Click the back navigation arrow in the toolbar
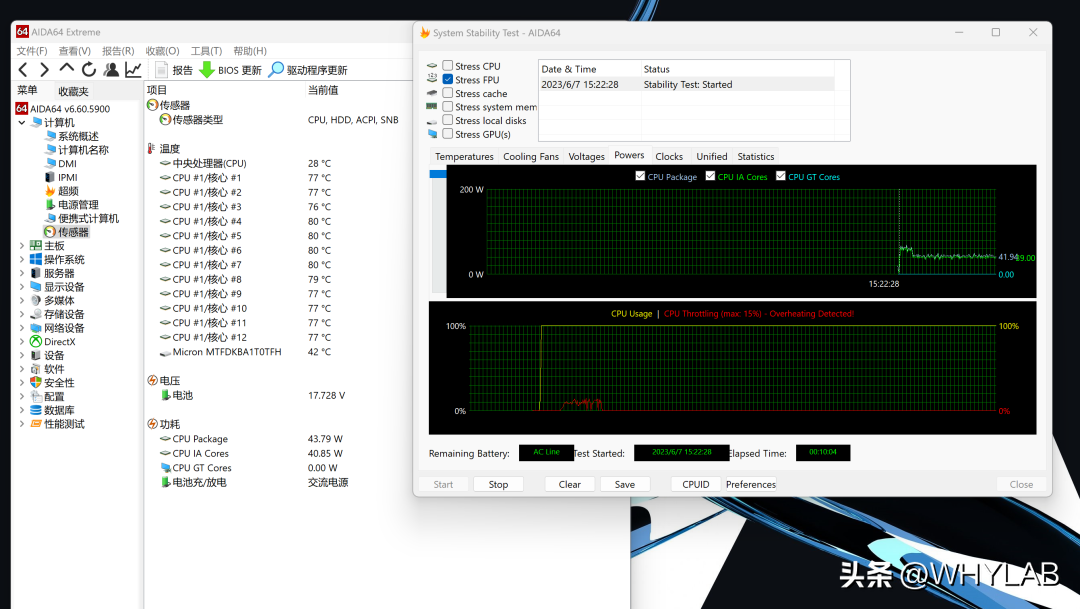 23,70
